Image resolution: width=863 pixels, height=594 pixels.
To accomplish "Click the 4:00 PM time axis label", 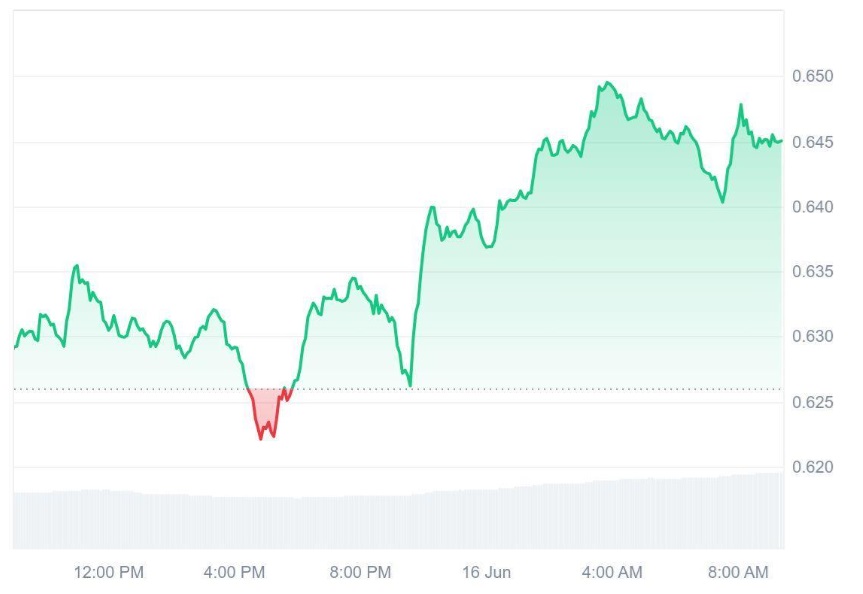I will (x=235, y=572).
